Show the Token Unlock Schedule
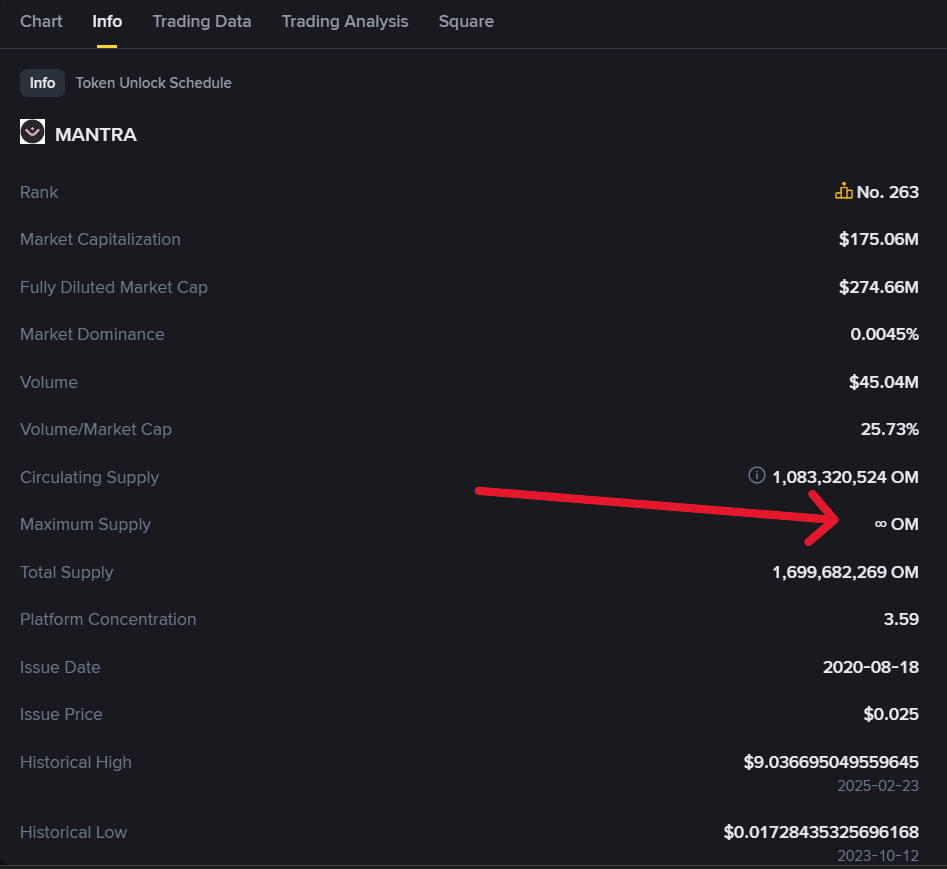The image size is (947, 869). (x=153, y=83)
